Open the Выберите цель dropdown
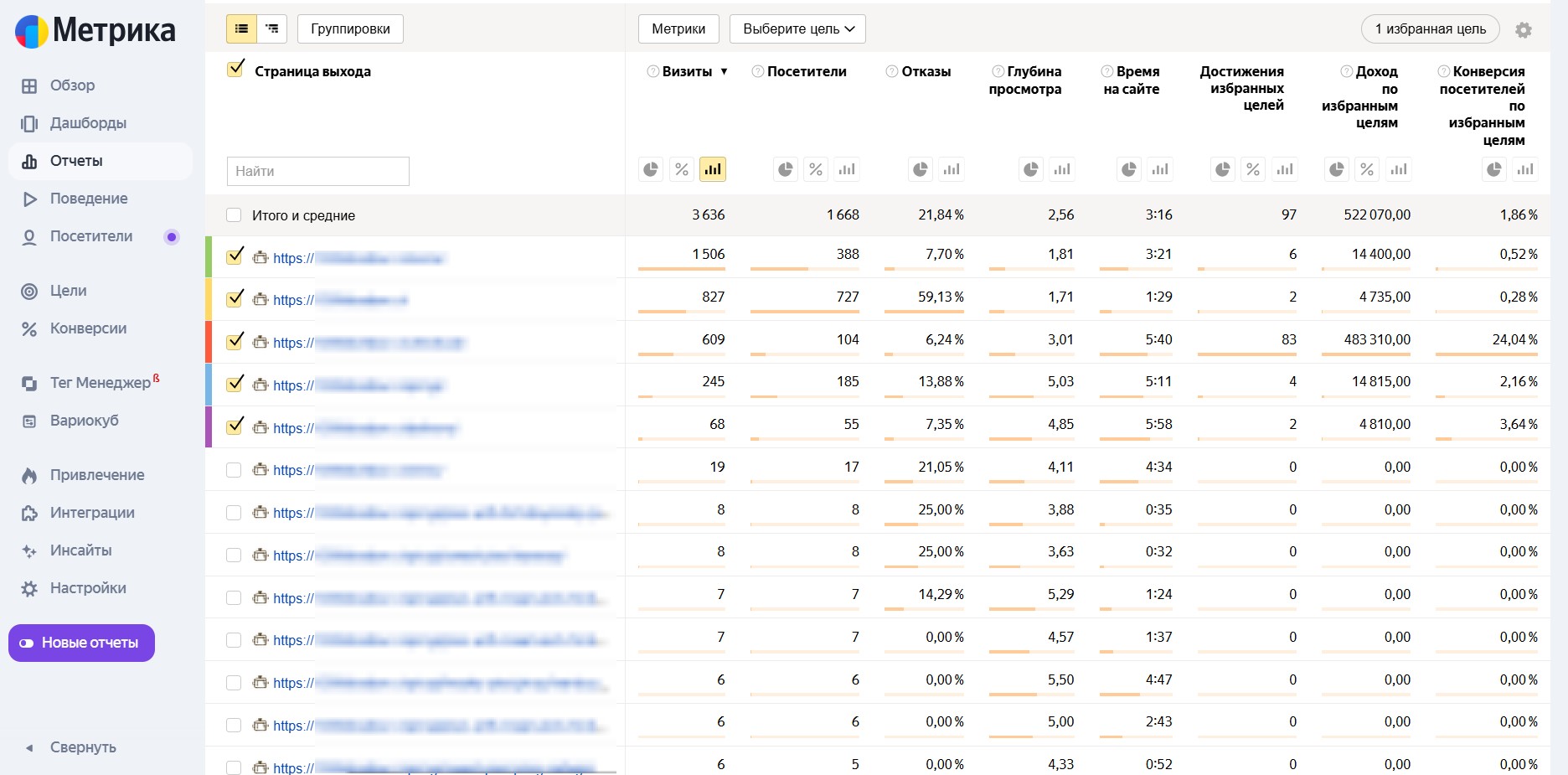Viewport: 1568px width, 775px height. (797, 28)
